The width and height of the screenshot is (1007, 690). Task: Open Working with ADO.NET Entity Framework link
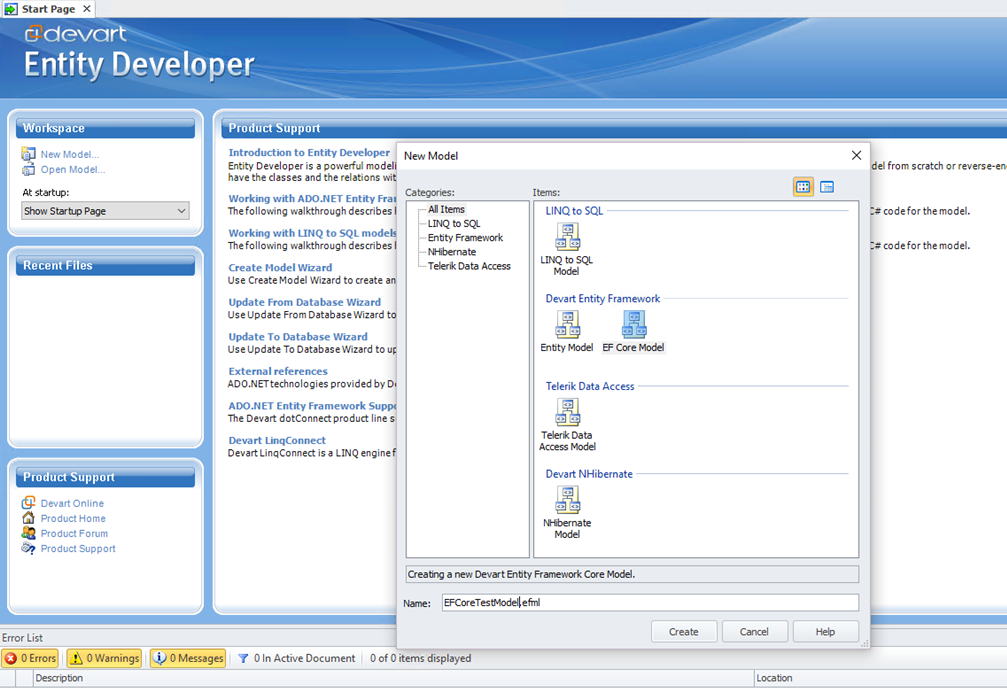[x=312, y=199]
